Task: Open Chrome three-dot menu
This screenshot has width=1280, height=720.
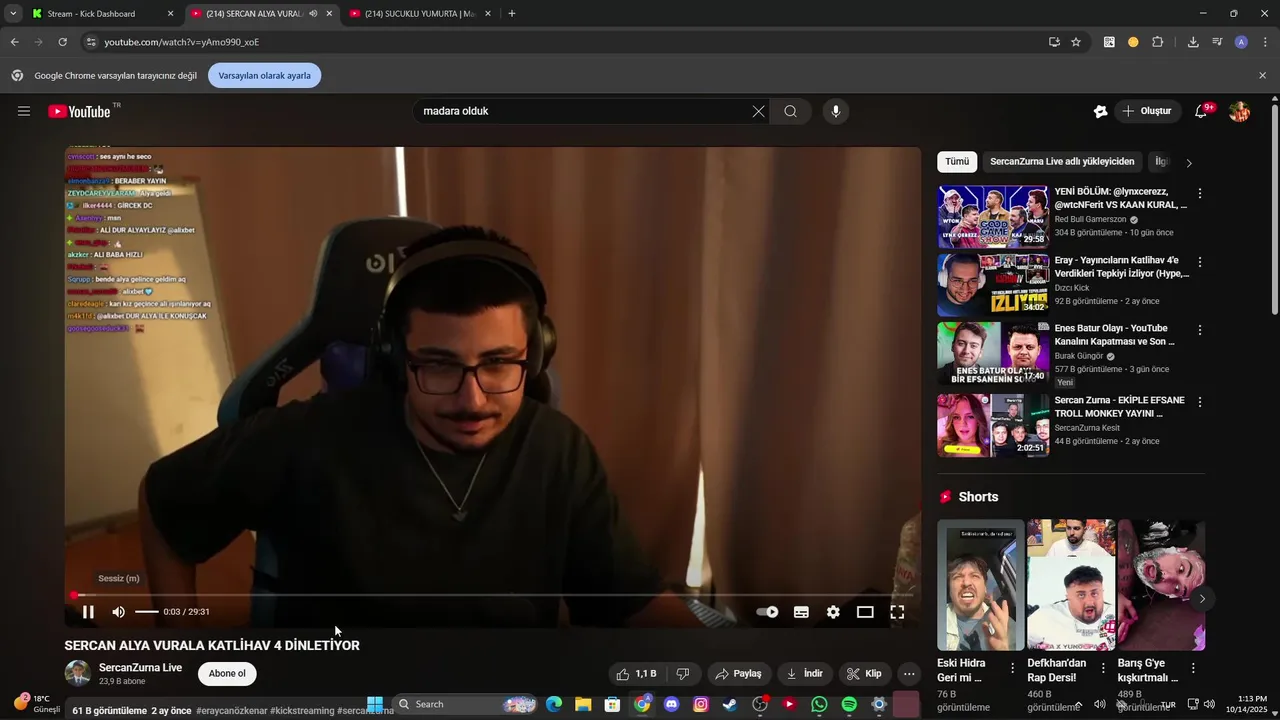Action: (1266, 42)
